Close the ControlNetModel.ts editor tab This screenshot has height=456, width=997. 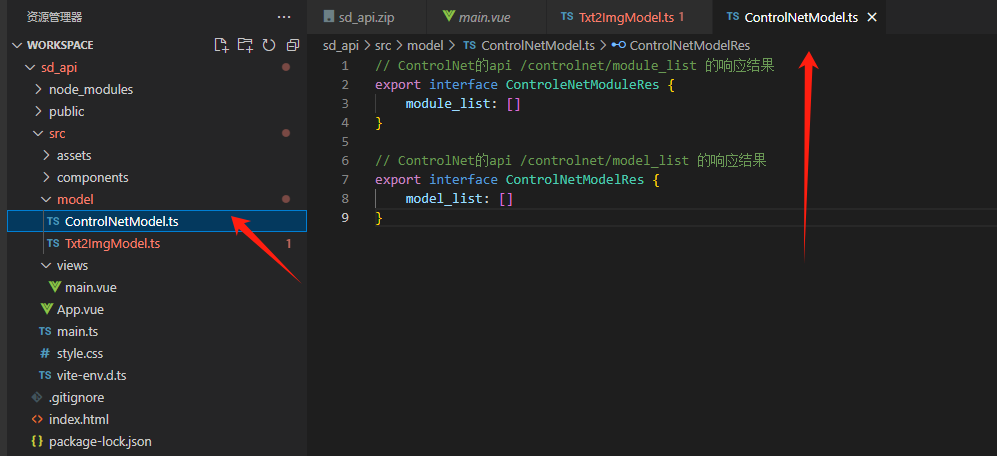pos(872,17)
